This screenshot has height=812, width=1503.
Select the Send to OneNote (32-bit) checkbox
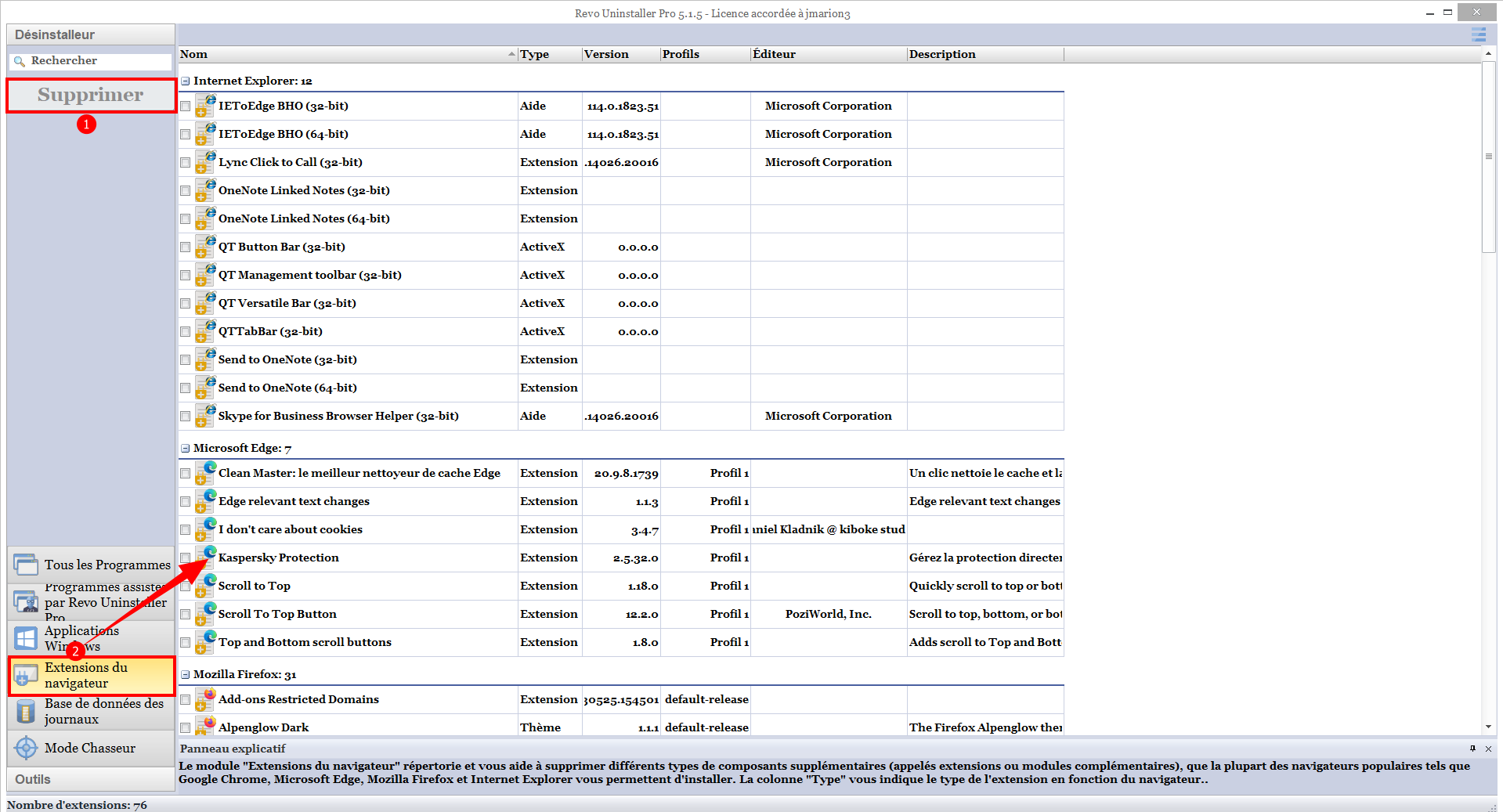[x=186, y=360]
